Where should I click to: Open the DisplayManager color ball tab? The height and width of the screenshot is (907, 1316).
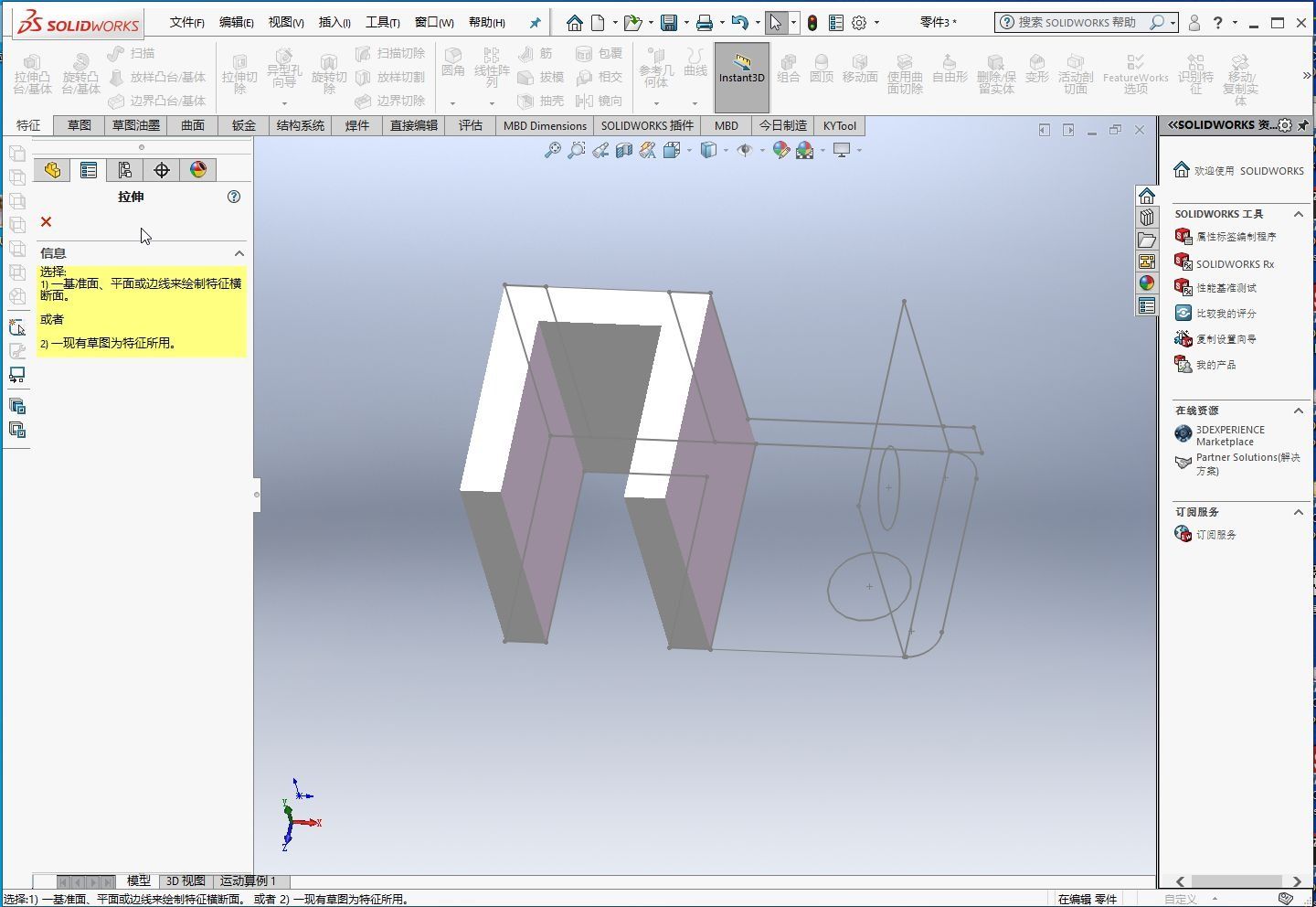(x=198, y=170)
